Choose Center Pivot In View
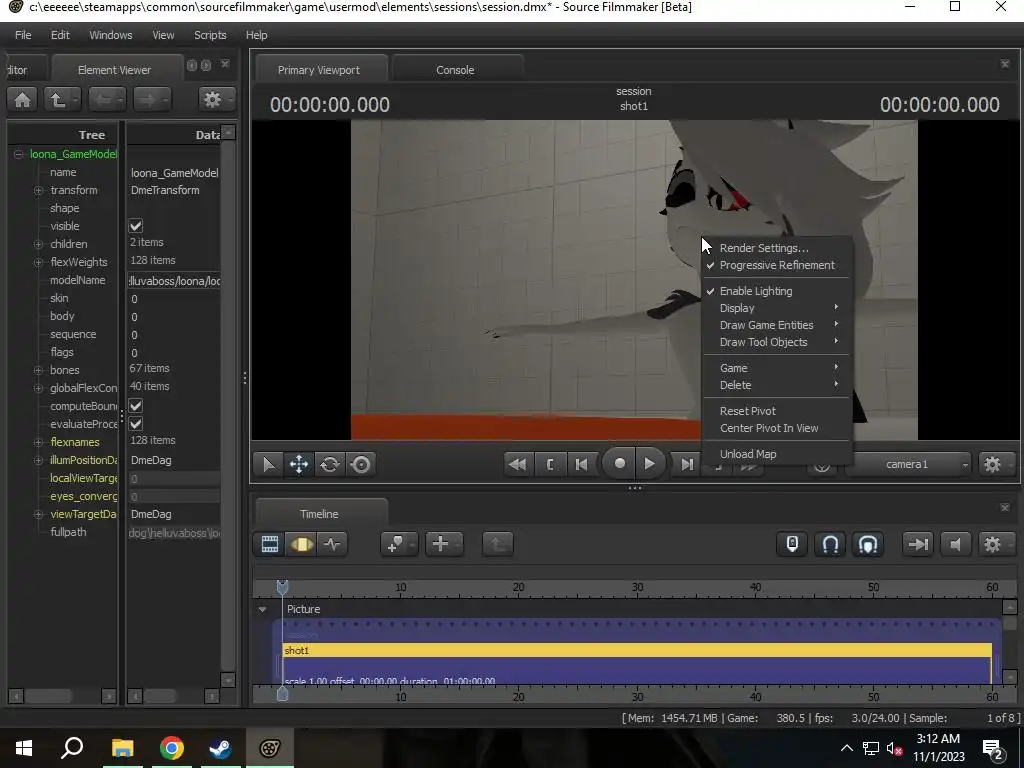 point(777,428)
